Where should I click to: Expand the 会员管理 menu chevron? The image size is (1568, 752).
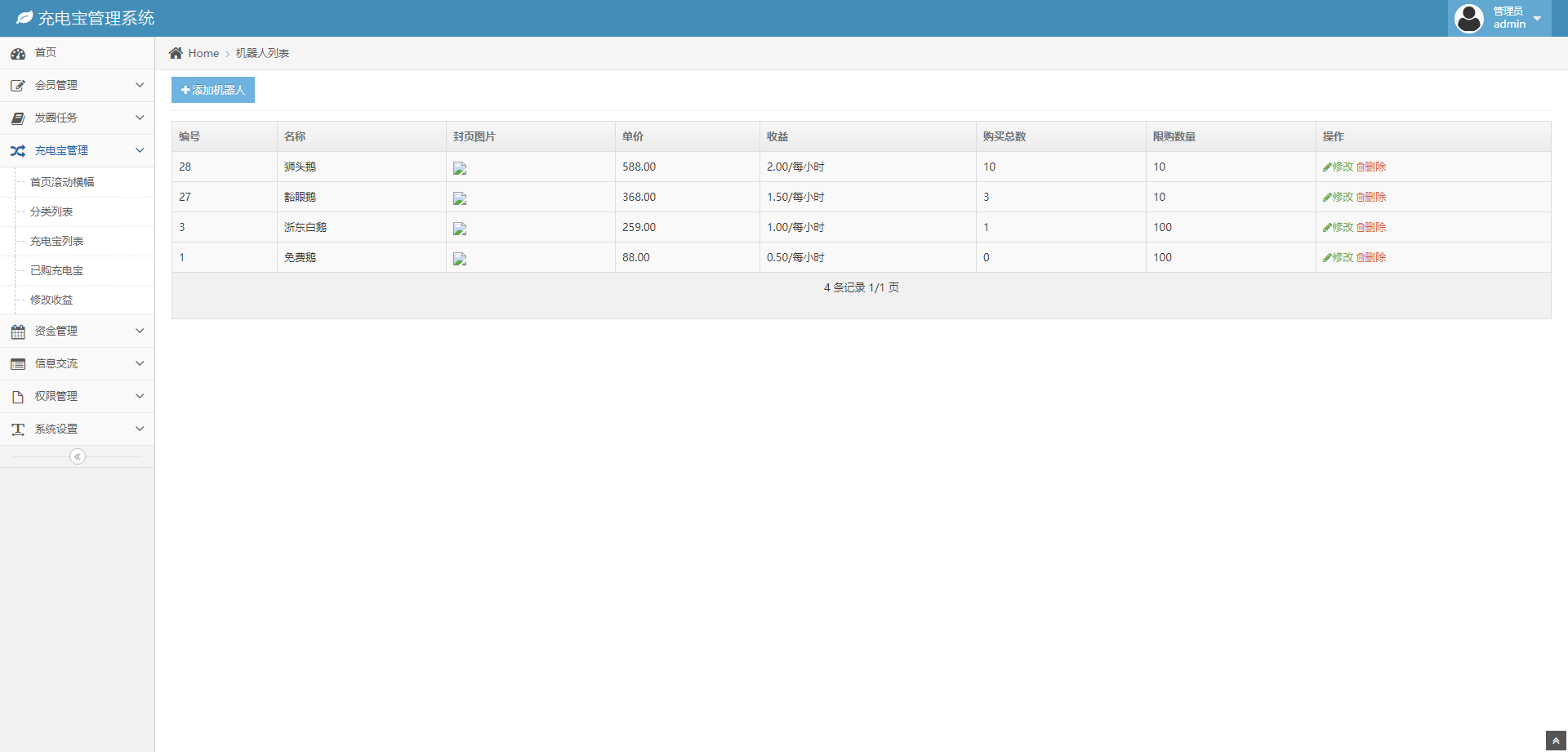[x=140, y=85]
